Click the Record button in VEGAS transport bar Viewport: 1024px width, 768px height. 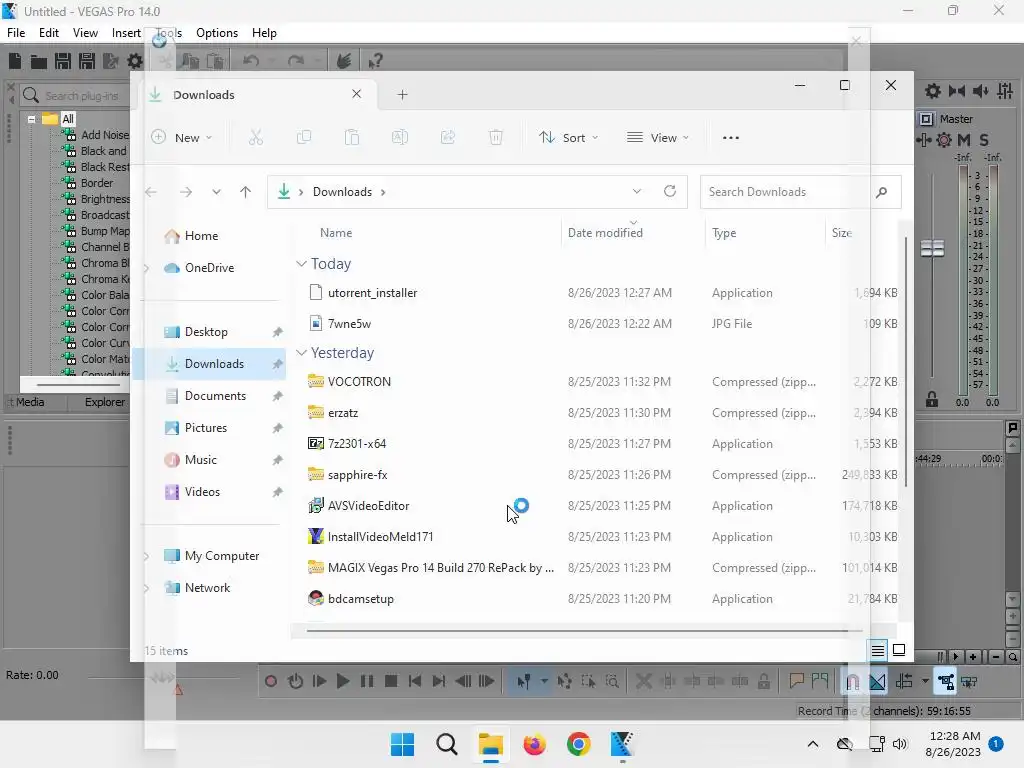270,682
